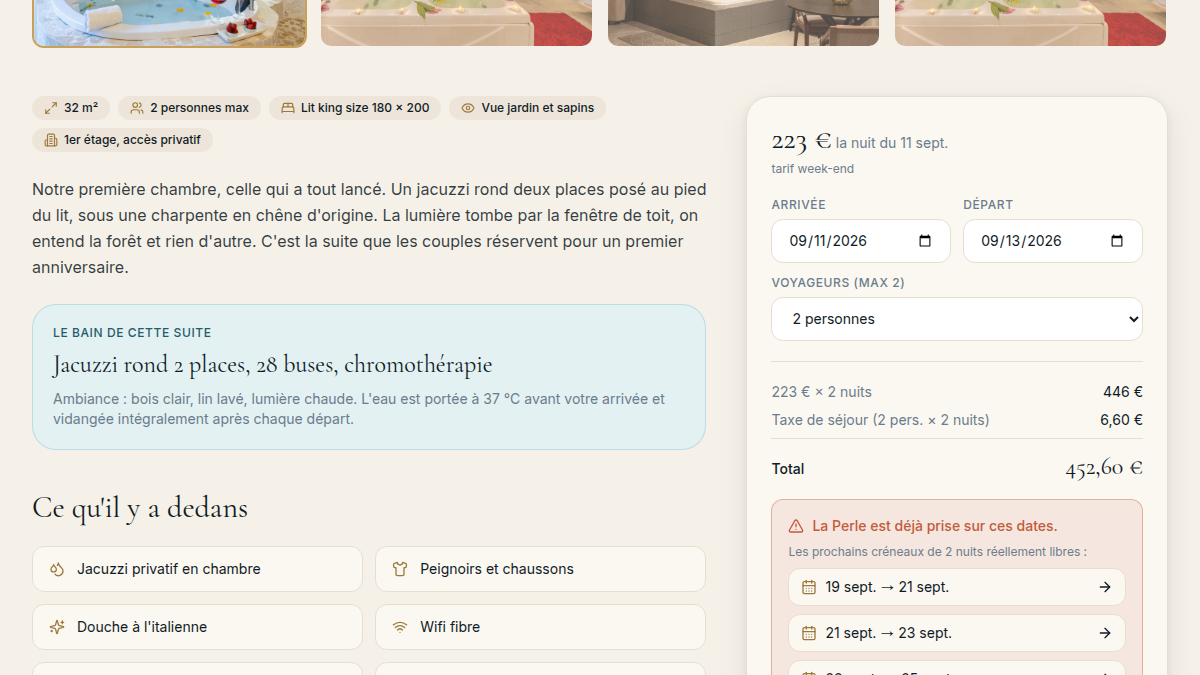Screen dimensions: 1200x675
Task: Click calendar icon on 21 sept. → 23 sept. slot
Action: pyautogui.click(x=810, y=633)
